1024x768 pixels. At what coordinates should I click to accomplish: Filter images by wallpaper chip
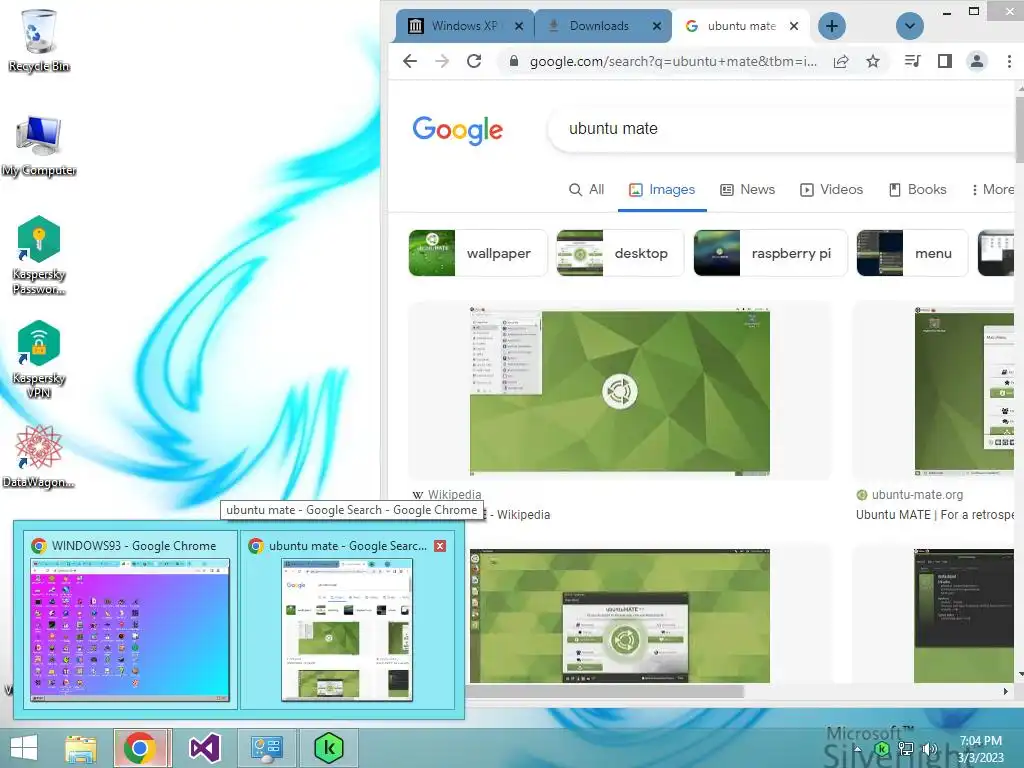point(477,253)
